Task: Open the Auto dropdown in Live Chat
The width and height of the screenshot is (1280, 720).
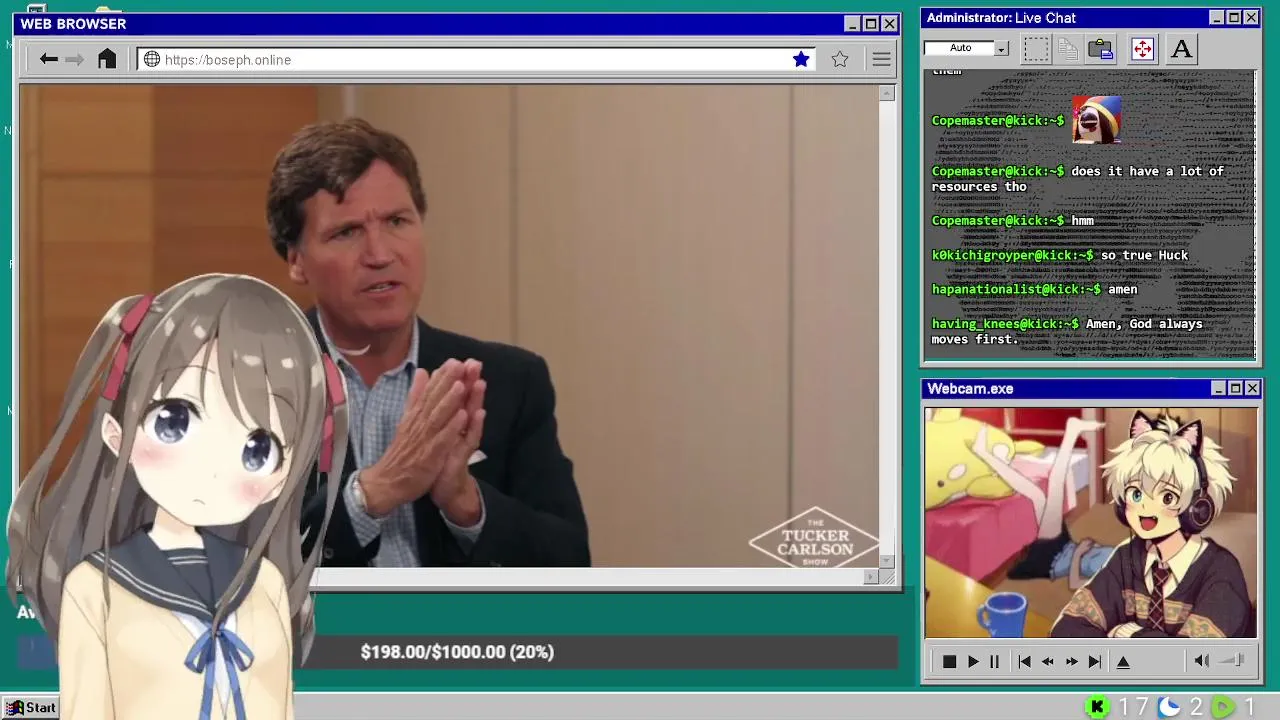Action: pos(1001,48)
